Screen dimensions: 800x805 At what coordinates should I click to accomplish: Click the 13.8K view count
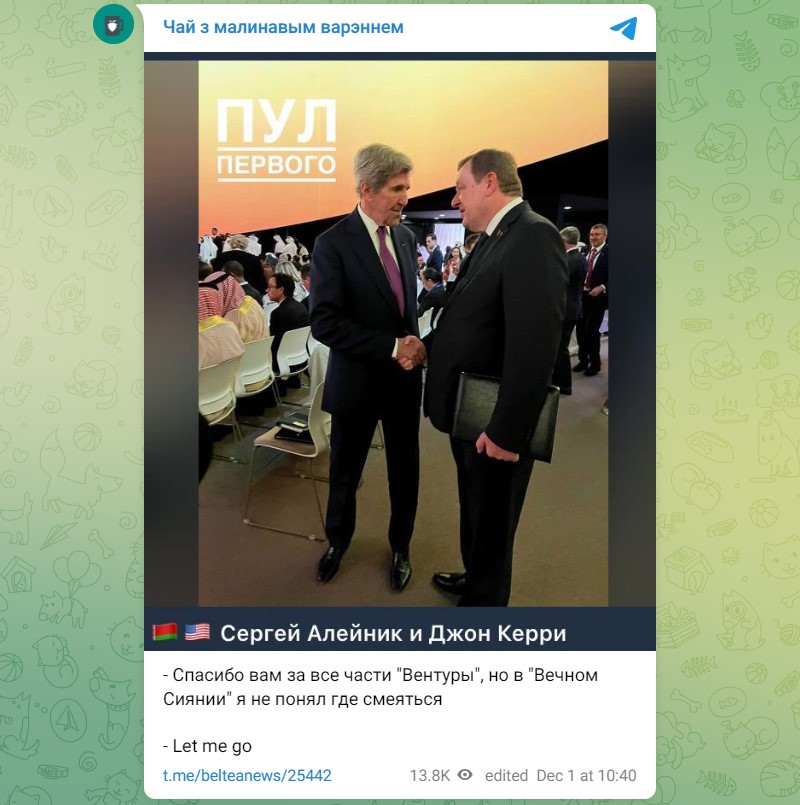click(429, 775)
